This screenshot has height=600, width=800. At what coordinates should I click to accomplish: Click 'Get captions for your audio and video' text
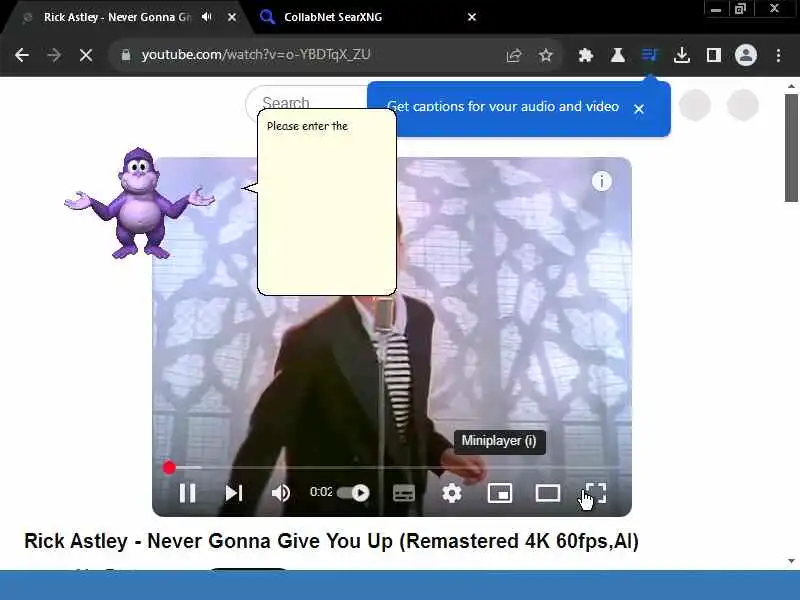503,107
